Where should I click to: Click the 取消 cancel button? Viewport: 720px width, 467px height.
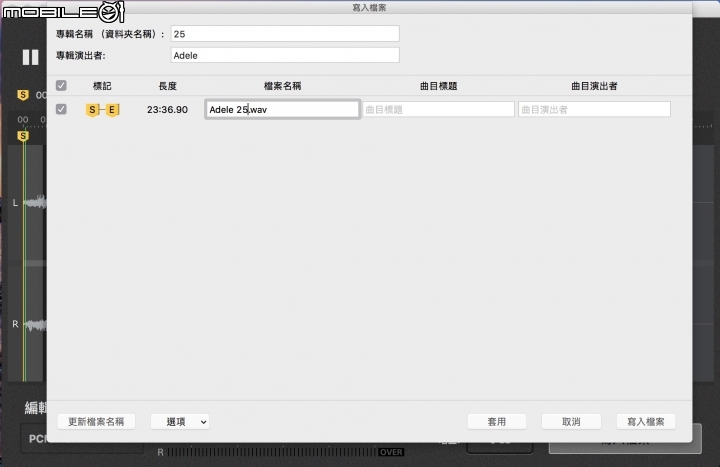click(571, 422)
